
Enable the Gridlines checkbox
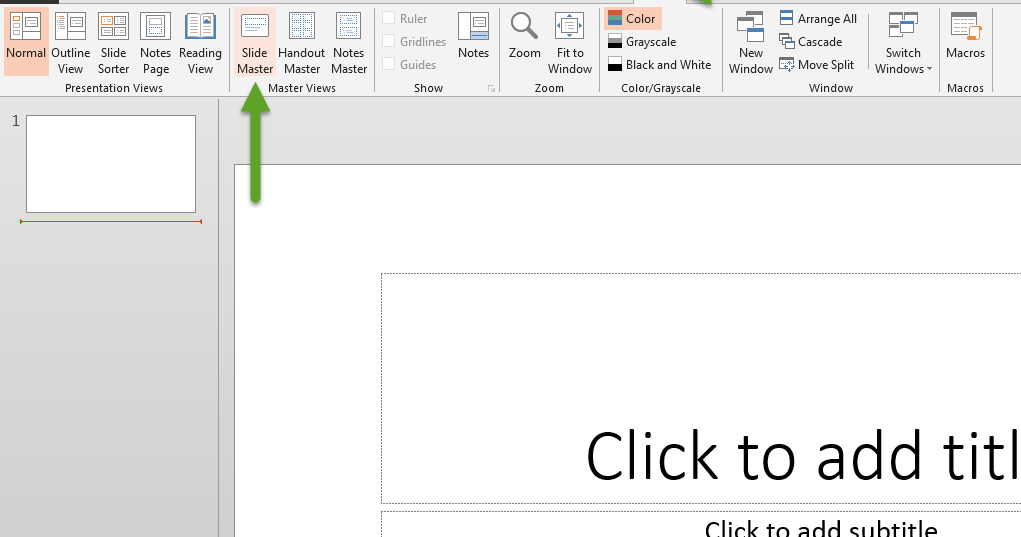tap(389, 41)
